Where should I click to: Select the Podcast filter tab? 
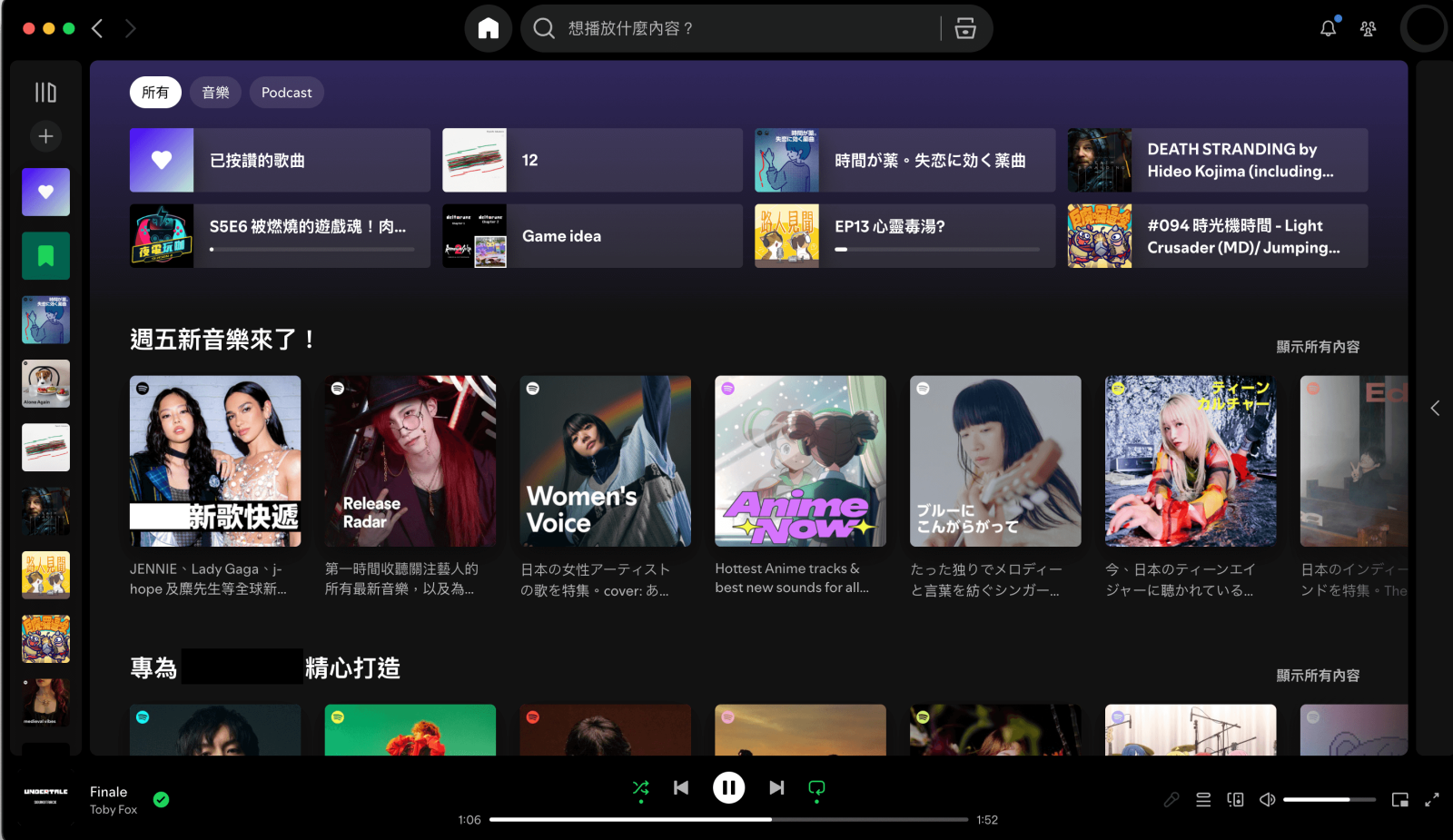pos(286,92)
